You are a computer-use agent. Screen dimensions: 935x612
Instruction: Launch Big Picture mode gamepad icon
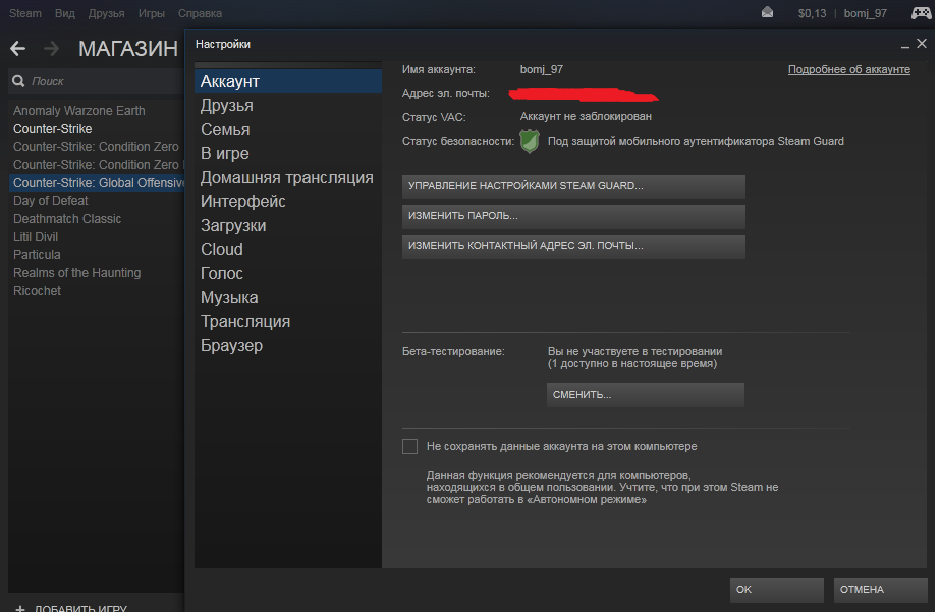921,13
